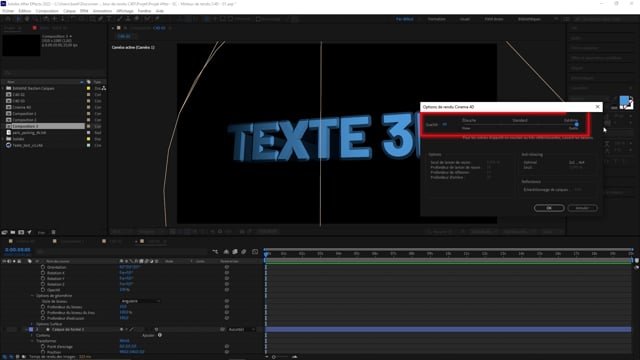Open the composition mini-flowchart icon in timeline
Screen dimensions: 640x360
point(215,252)
